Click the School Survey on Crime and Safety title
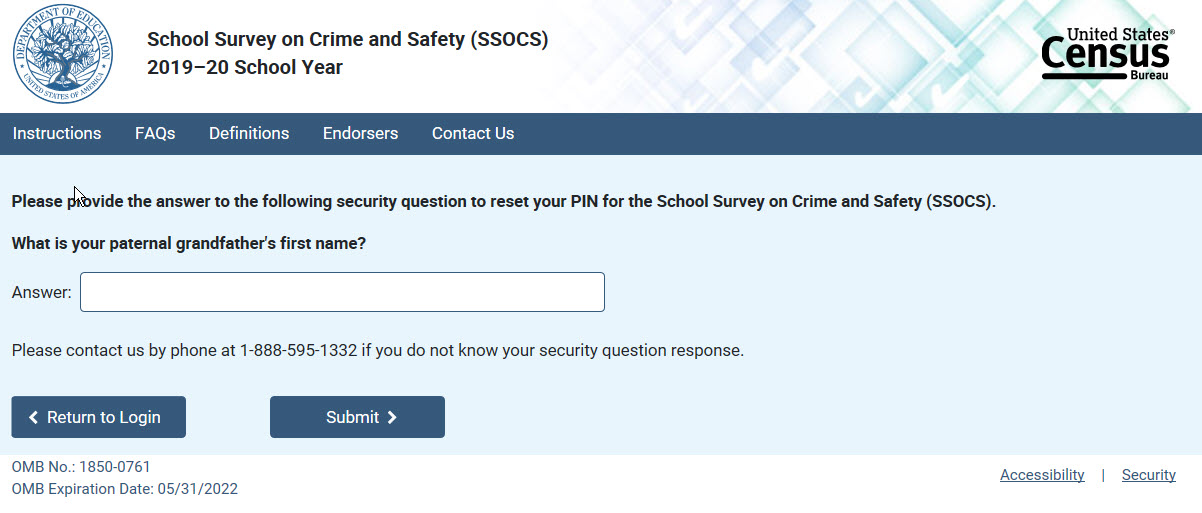The height and width of the screenshot is (513, 1202). 347,40
